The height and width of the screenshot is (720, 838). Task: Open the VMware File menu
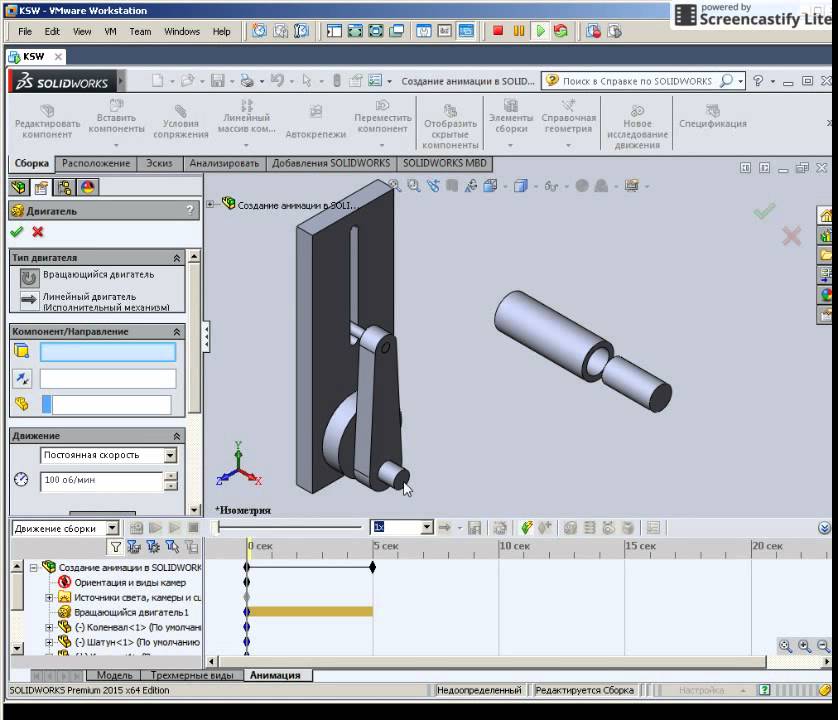pos(25,32)
